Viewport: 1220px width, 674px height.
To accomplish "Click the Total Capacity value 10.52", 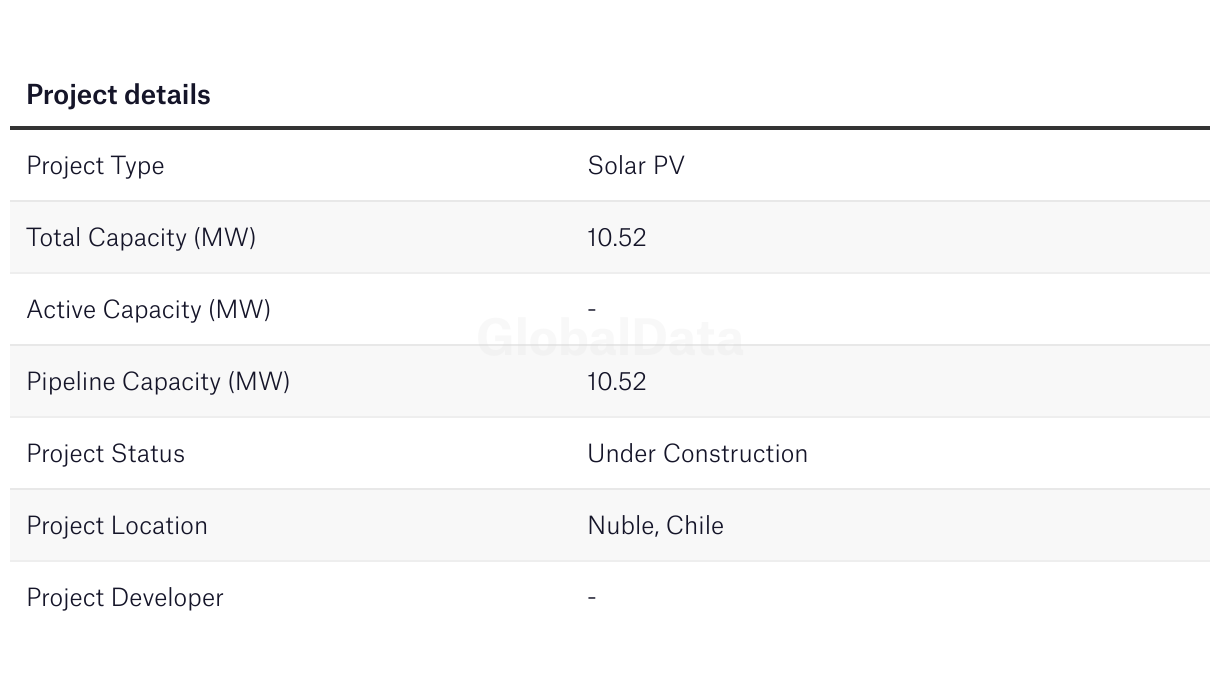I will point(617,237).
